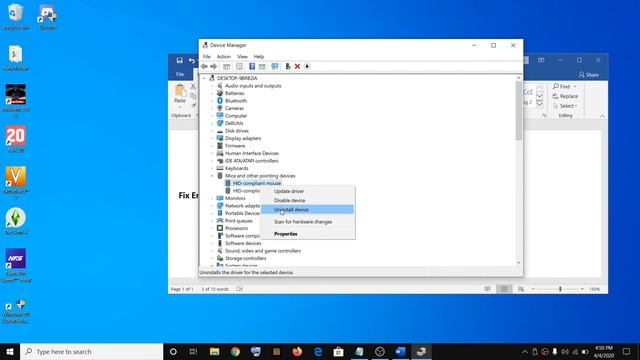Click the Back arrow in Device Manager toolbar
Viewport: 640px width, 360px height.
[204, 67]
